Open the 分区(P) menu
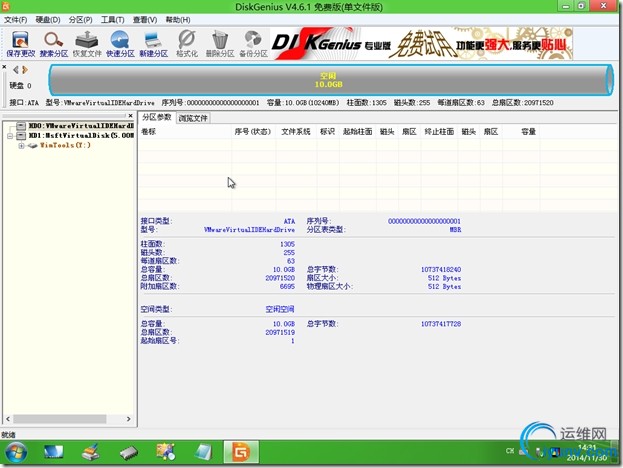The height and width of the screenshot is (468, 623). [x=80, y=20]
